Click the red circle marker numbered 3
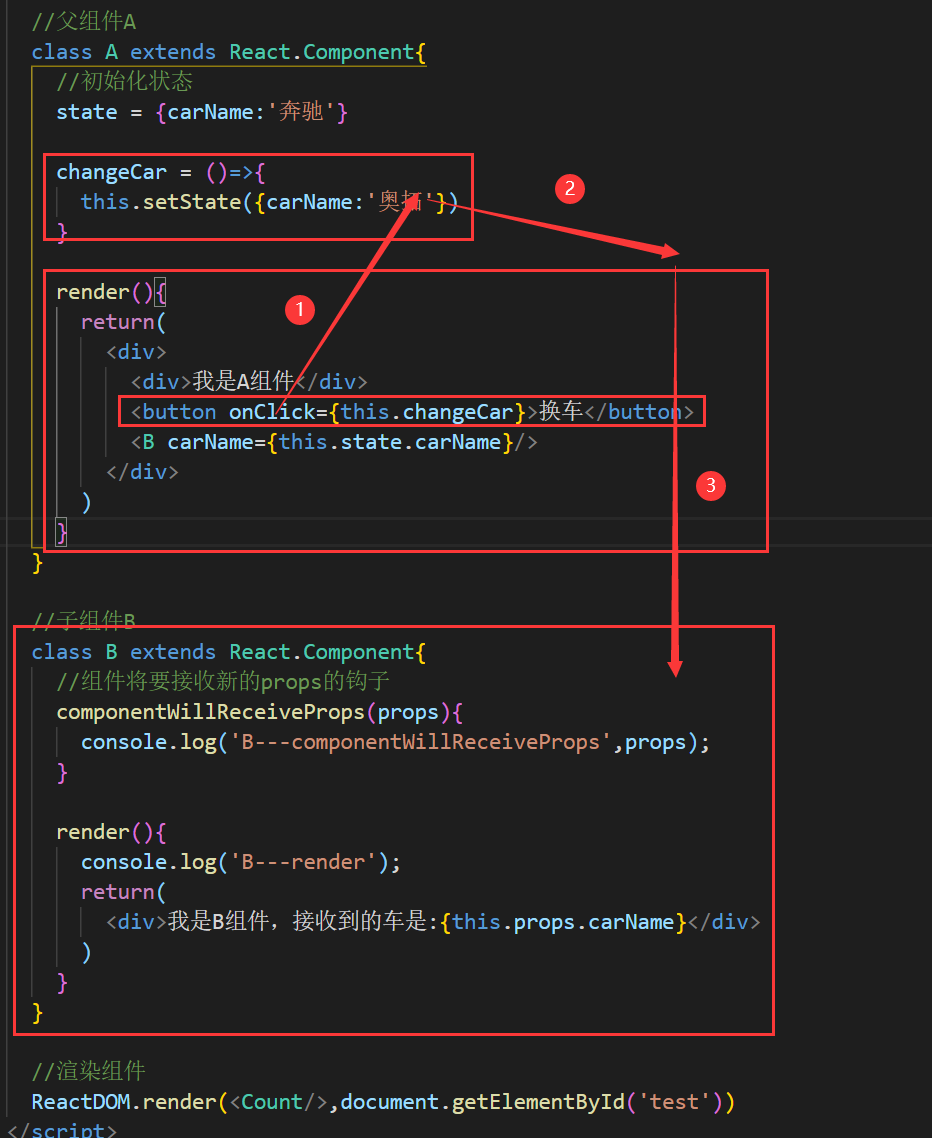 [710, 486]
